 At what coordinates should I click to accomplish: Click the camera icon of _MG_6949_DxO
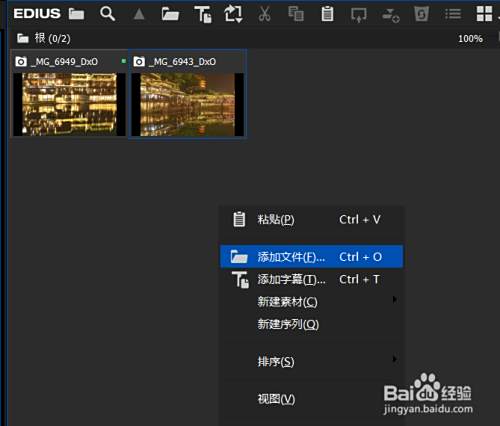21,62
